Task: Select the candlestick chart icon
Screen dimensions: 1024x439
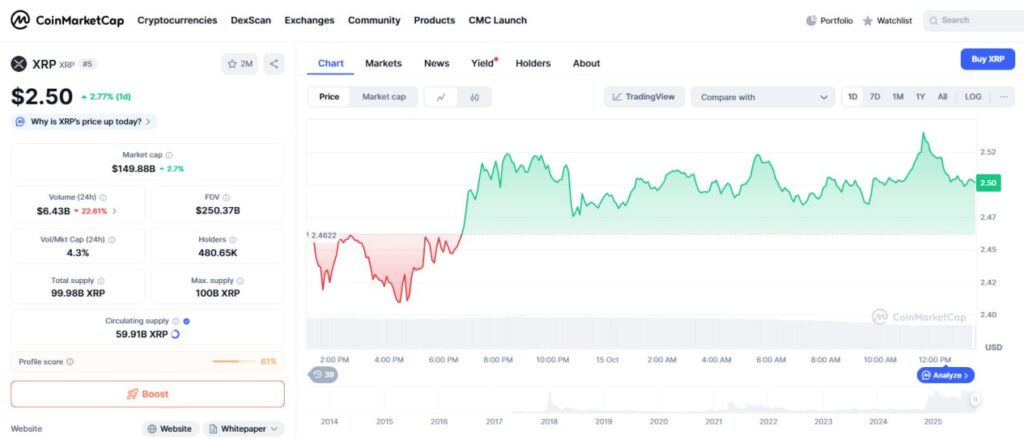Action: 474,97
